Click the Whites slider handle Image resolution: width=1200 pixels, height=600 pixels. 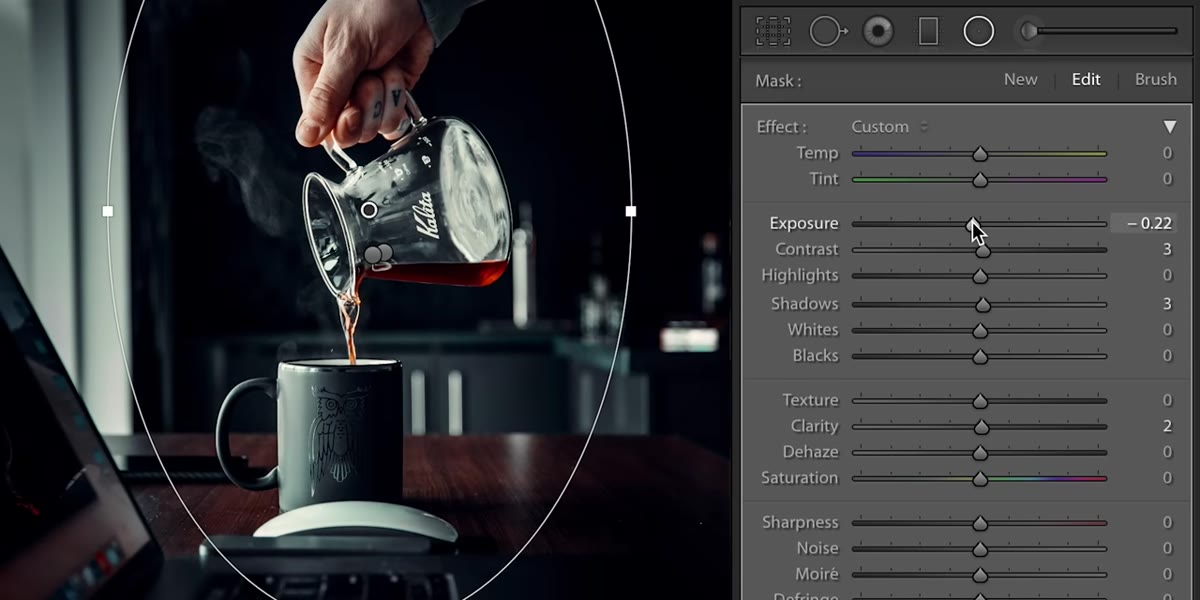click(980, 330)
